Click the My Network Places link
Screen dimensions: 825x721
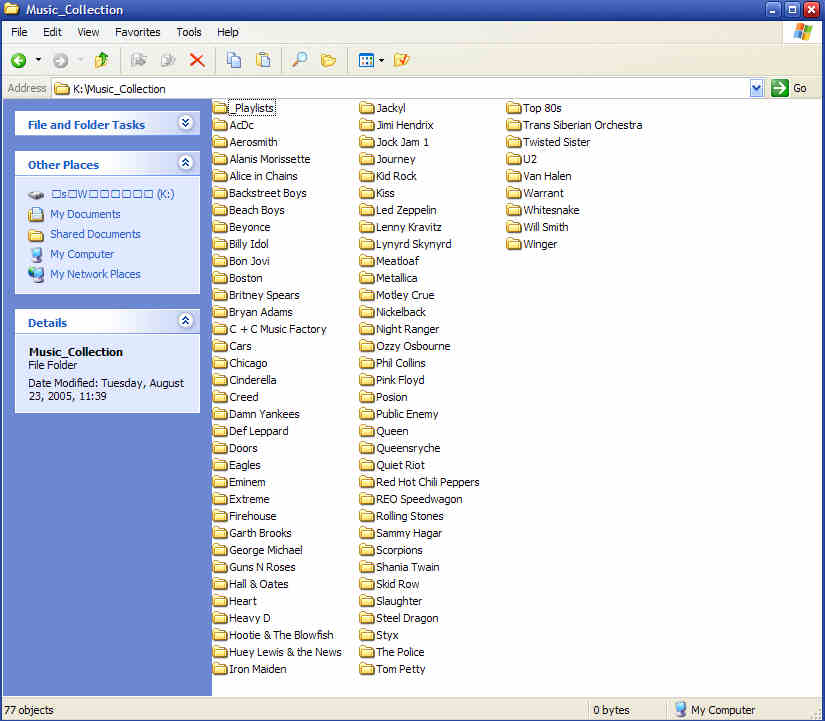[x=95, y=274]
